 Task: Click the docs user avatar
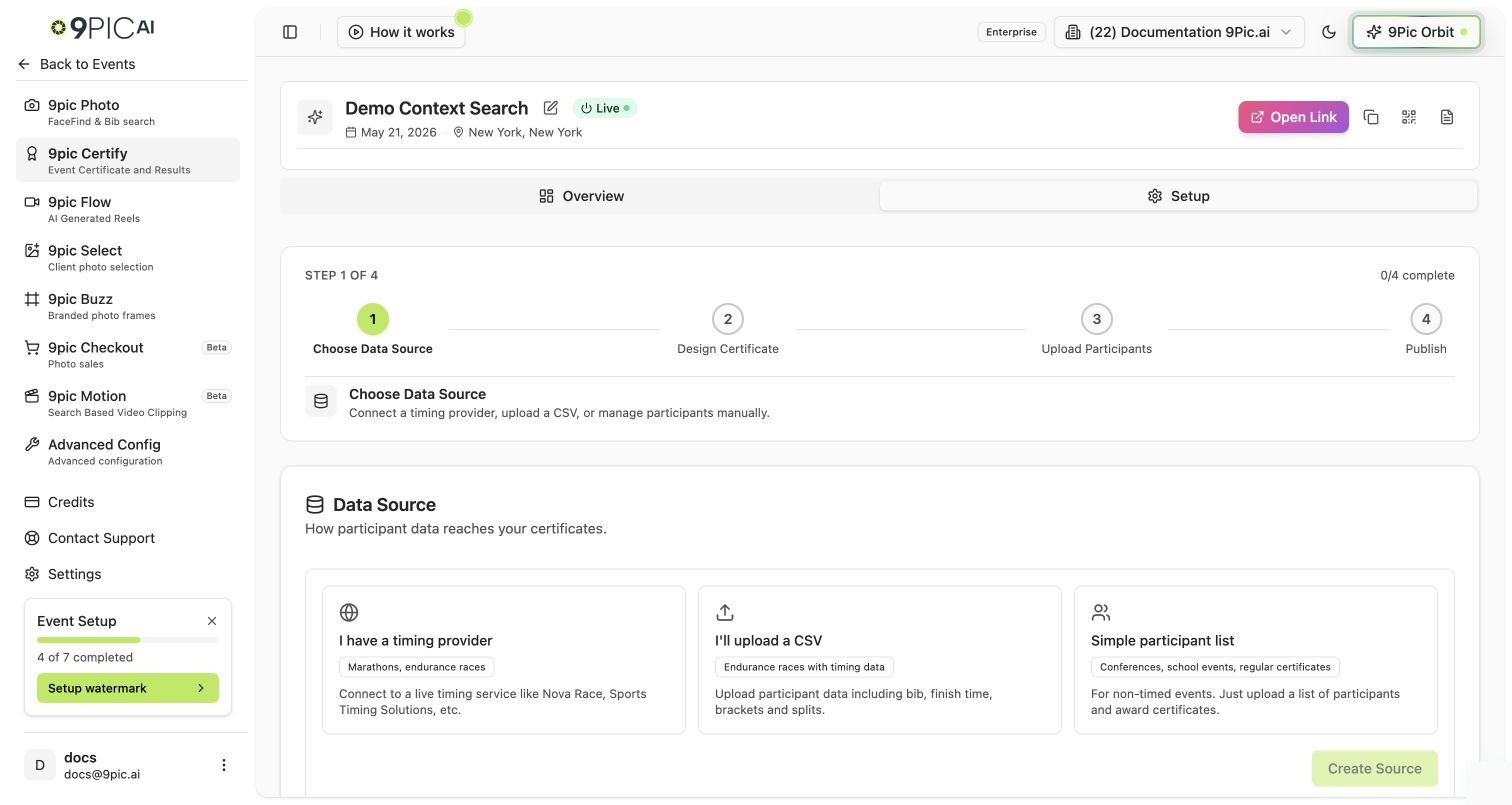(x=40, y=765)
